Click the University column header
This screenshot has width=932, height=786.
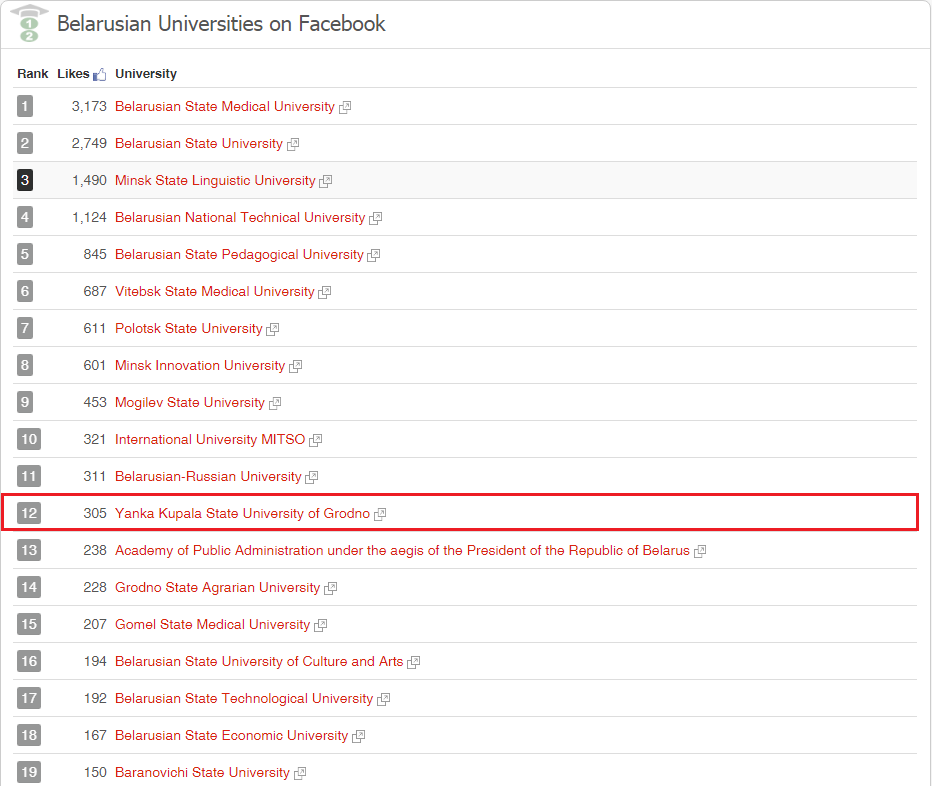click(x=146, y=74)
